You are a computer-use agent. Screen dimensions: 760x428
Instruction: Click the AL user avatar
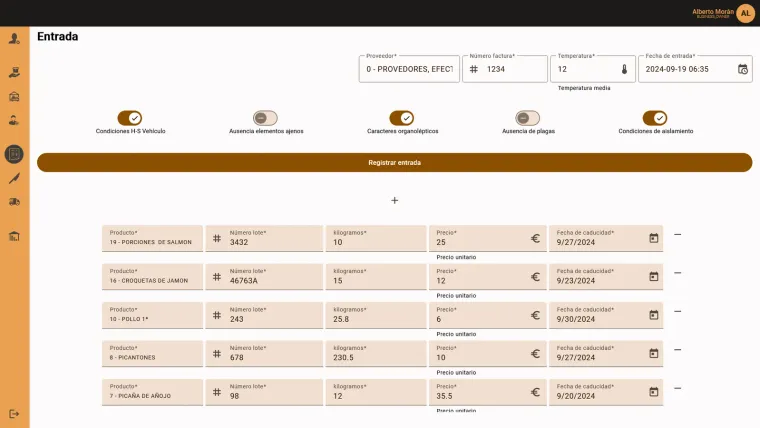coord(745,13)
